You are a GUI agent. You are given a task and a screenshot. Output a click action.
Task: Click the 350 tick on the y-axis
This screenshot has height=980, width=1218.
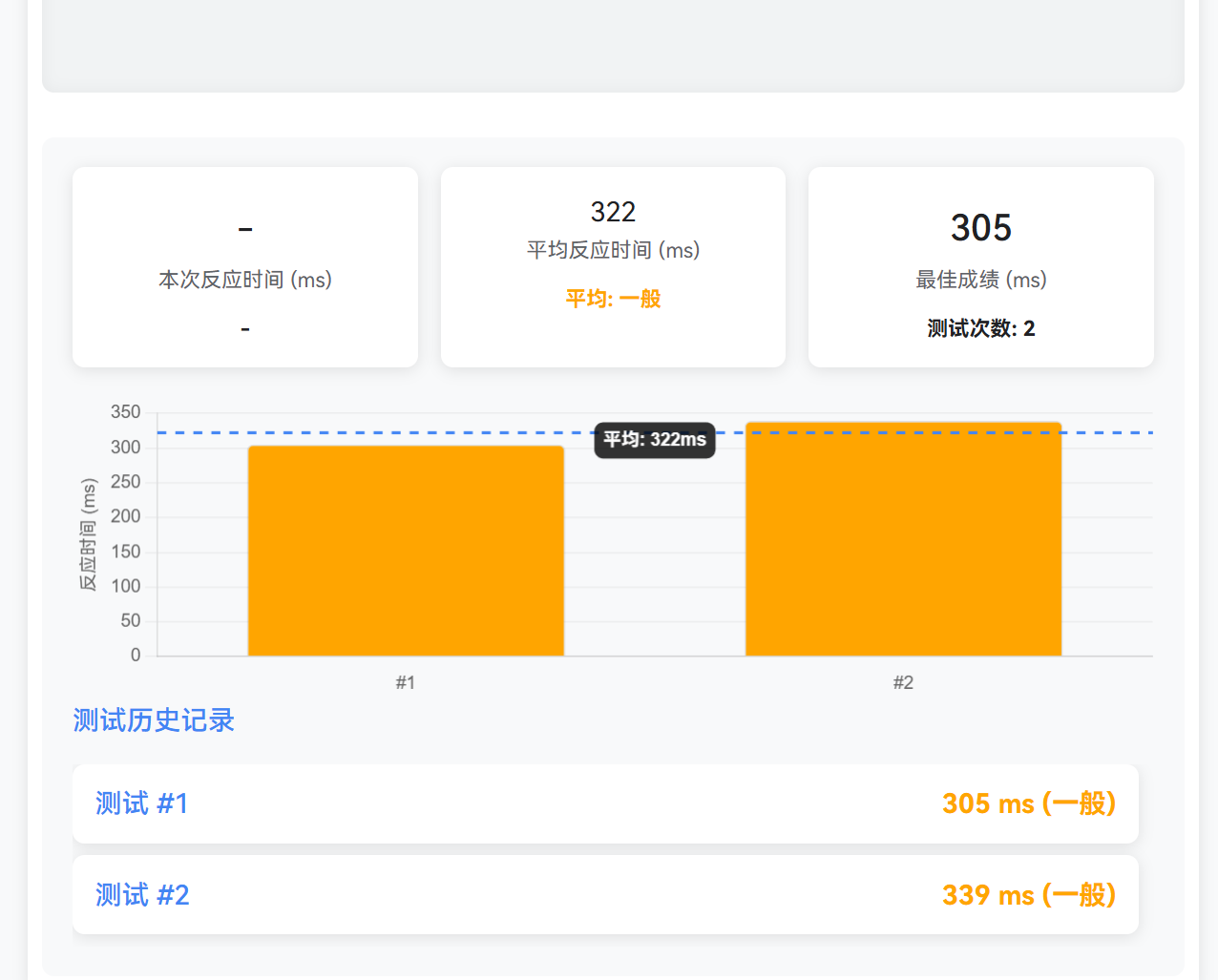coord(125,412)
